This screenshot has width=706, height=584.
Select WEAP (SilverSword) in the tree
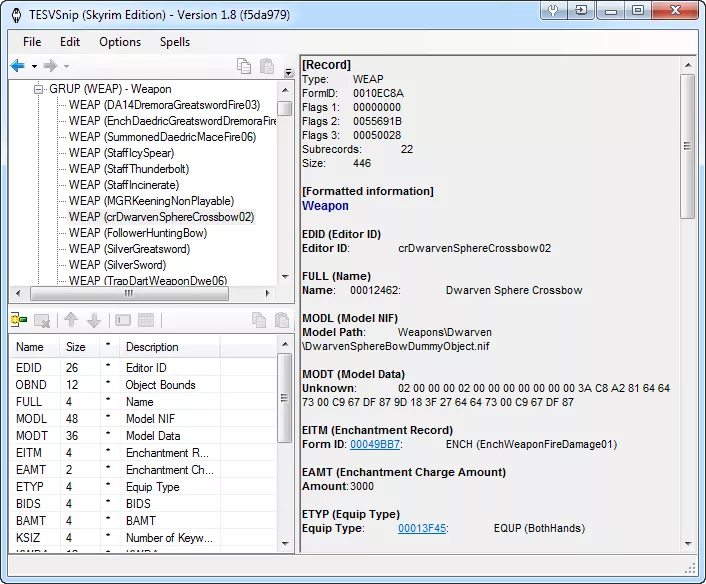(117, 265)
